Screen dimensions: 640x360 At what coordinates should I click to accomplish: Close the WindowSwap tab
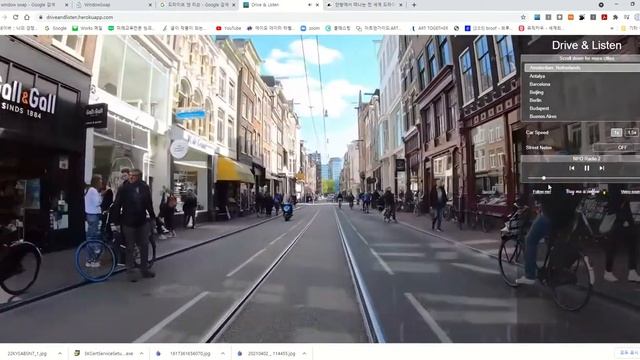click(x=150, y=5)
